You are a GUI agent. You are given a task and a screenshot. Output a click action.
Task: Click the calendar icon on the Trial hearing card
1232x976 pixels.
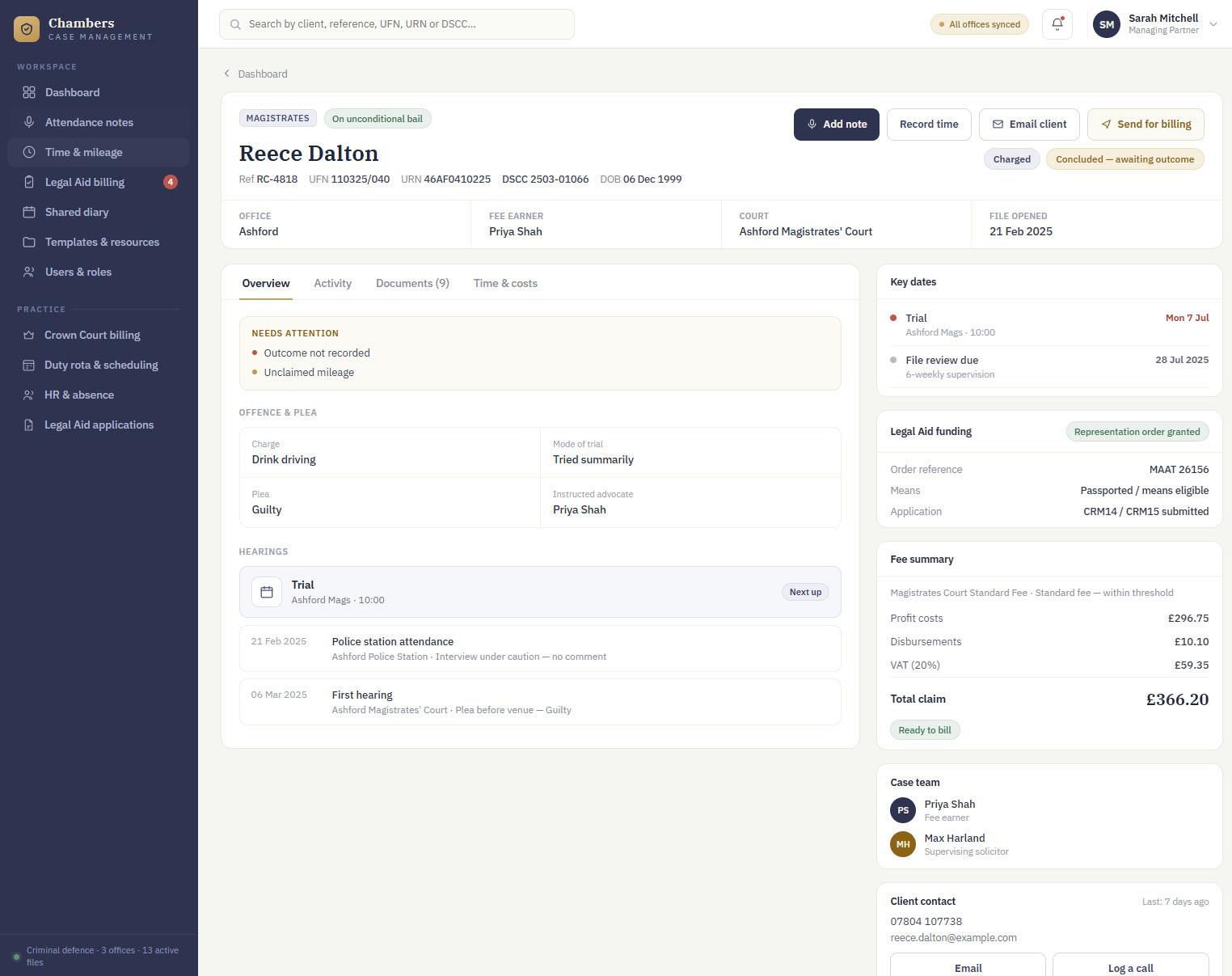(267, 592)
